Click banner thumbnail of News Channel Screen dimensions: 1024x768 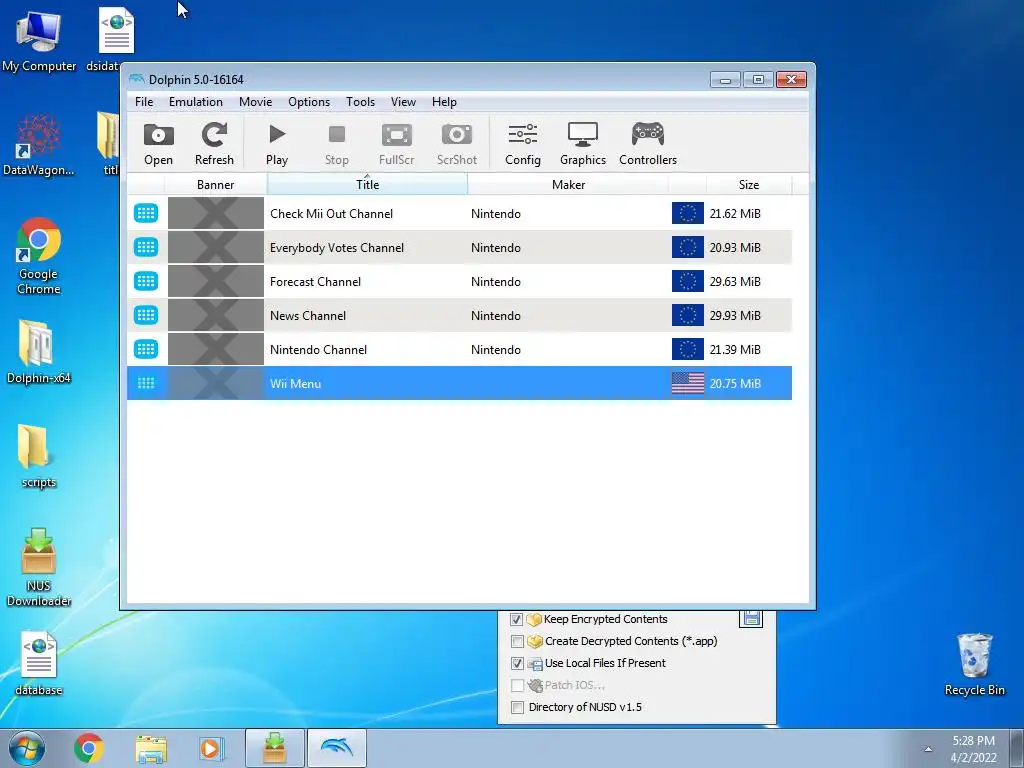point(216,315)
